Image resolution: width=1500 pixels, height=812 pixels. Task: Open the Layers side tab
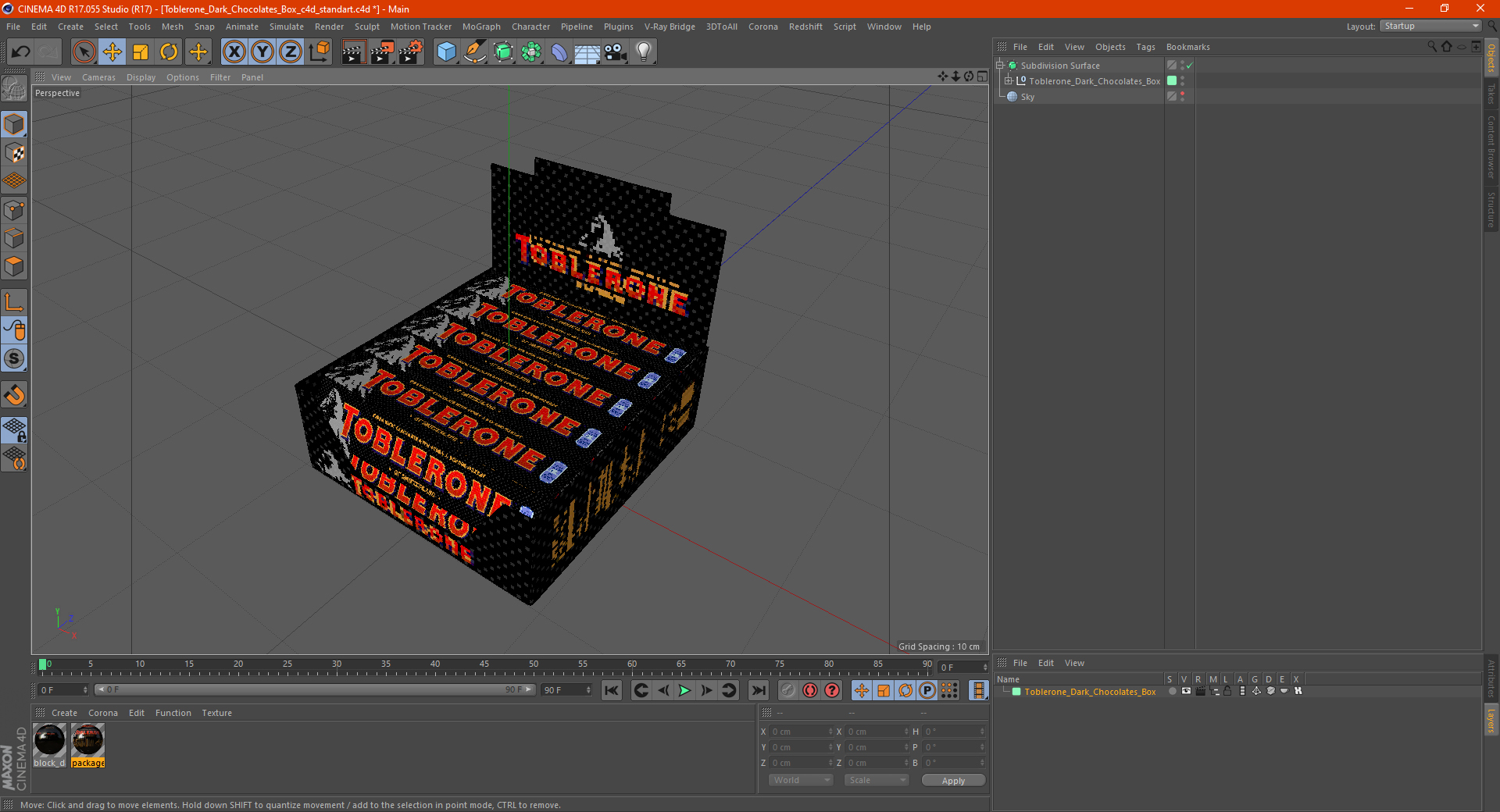point(1491,720)
